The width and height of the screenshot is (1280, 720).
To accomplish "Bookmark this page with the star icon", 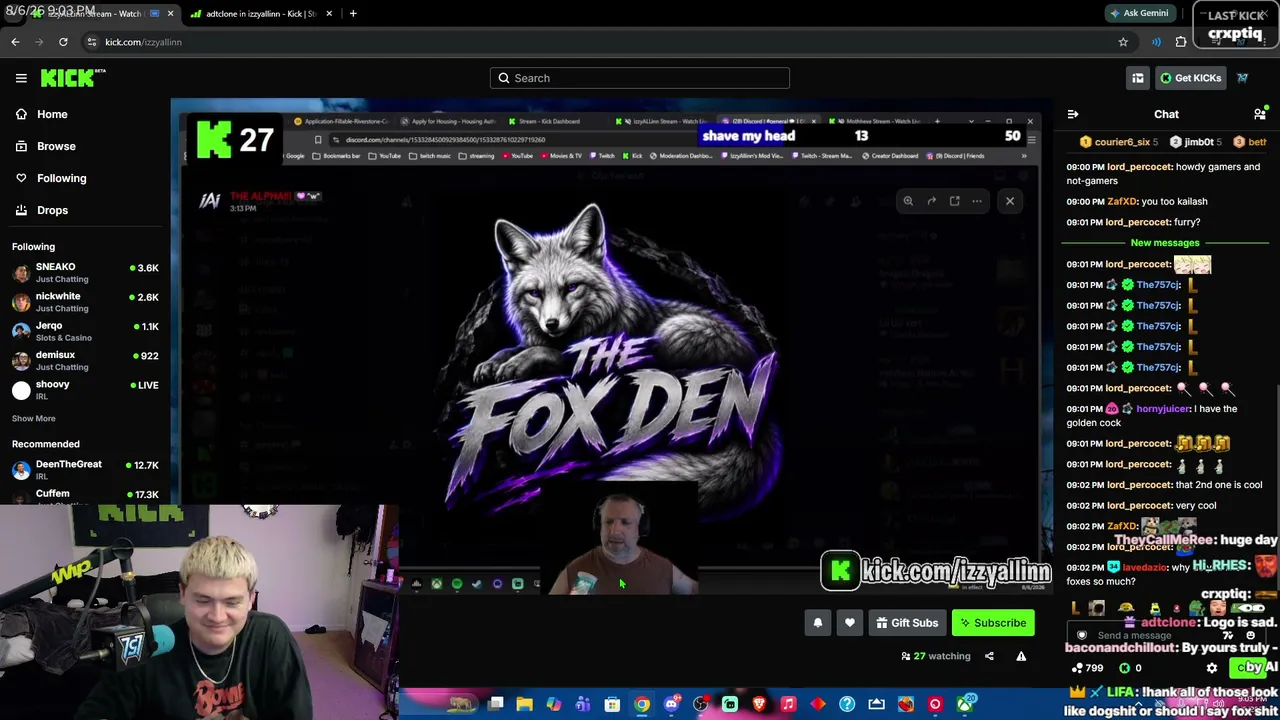I will point(1123,42).
